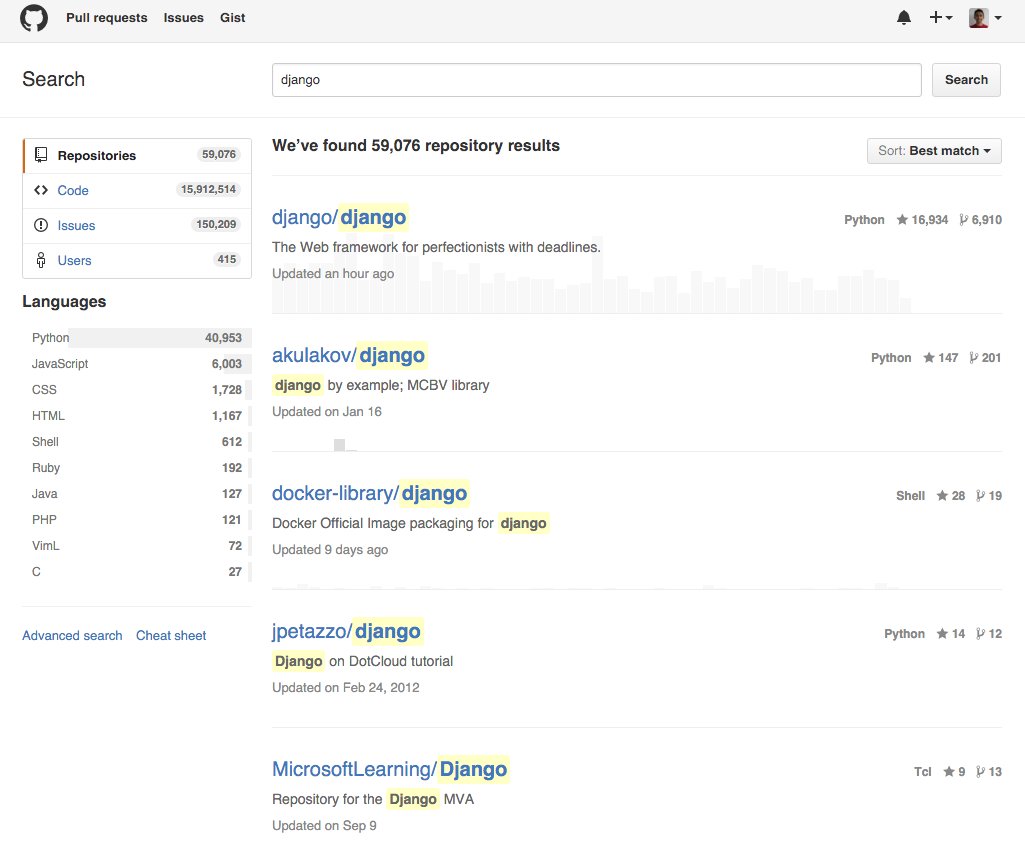Go to GitHub home via Octocat logo

pyautogui.click(x=34, y=18)
